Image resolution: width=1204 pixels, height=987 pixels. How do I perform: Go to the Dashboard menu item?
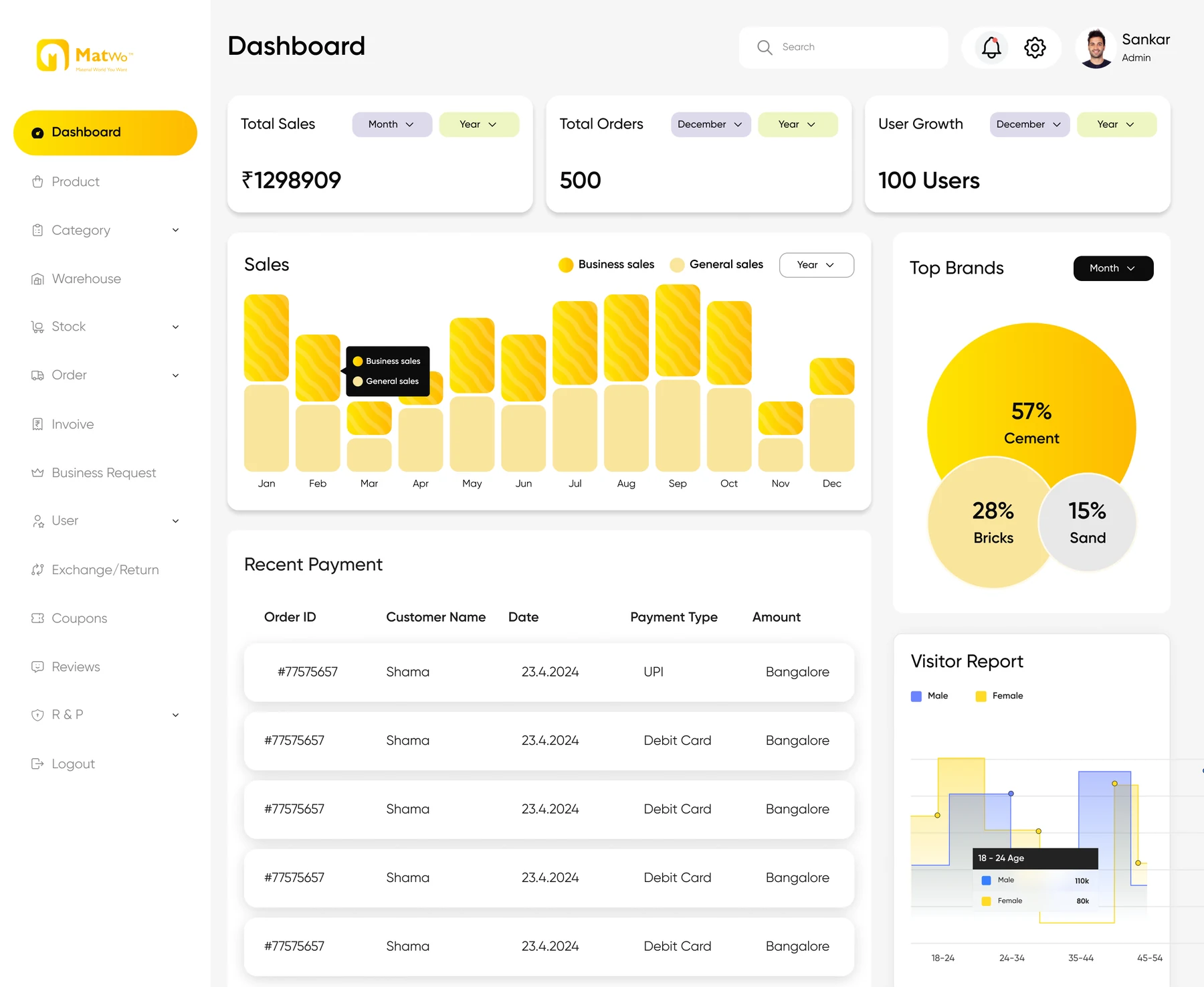pos(105,132)
